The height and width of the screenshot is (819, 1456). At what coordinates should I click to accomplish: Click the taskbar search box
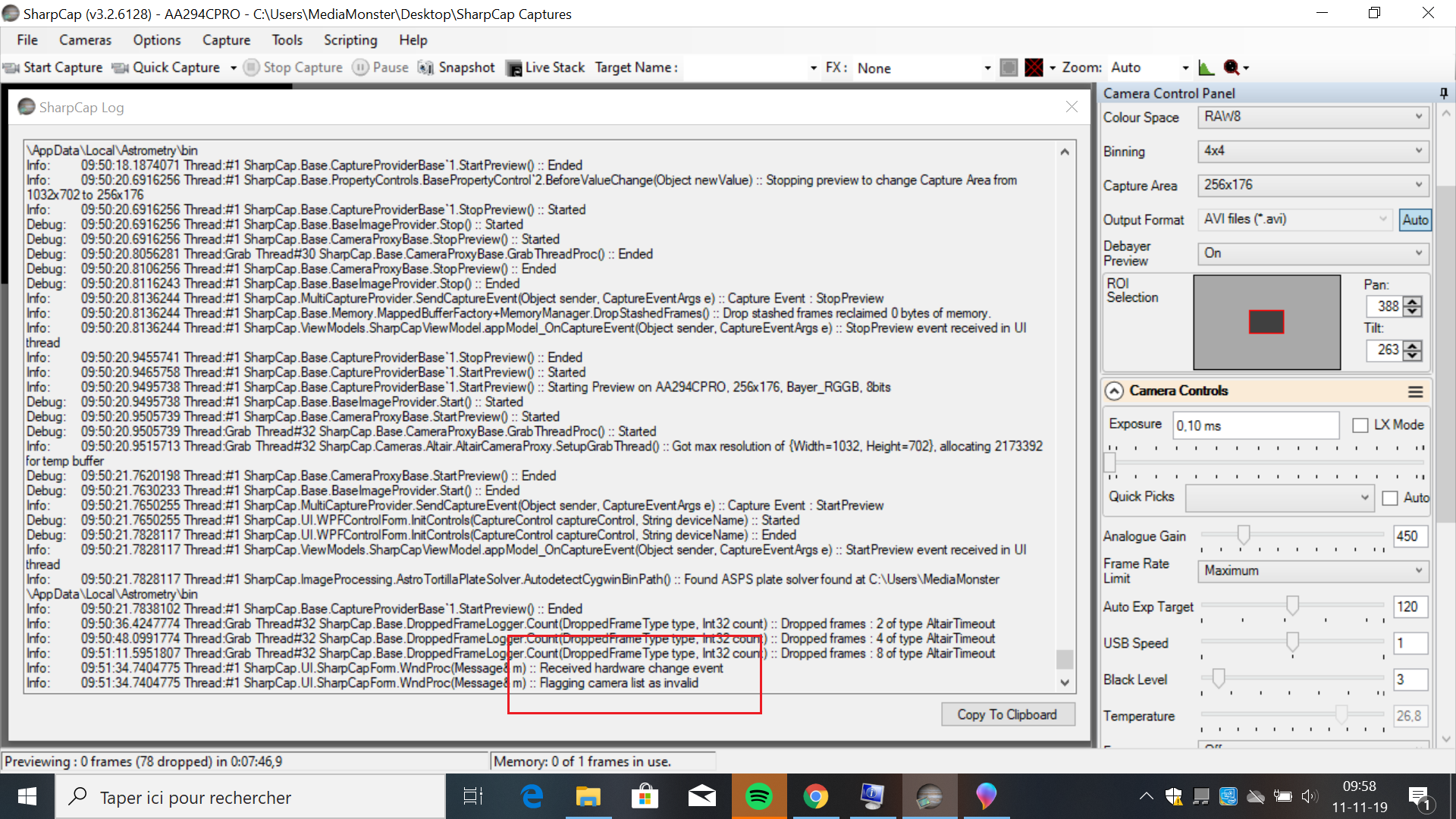point(250,797)
